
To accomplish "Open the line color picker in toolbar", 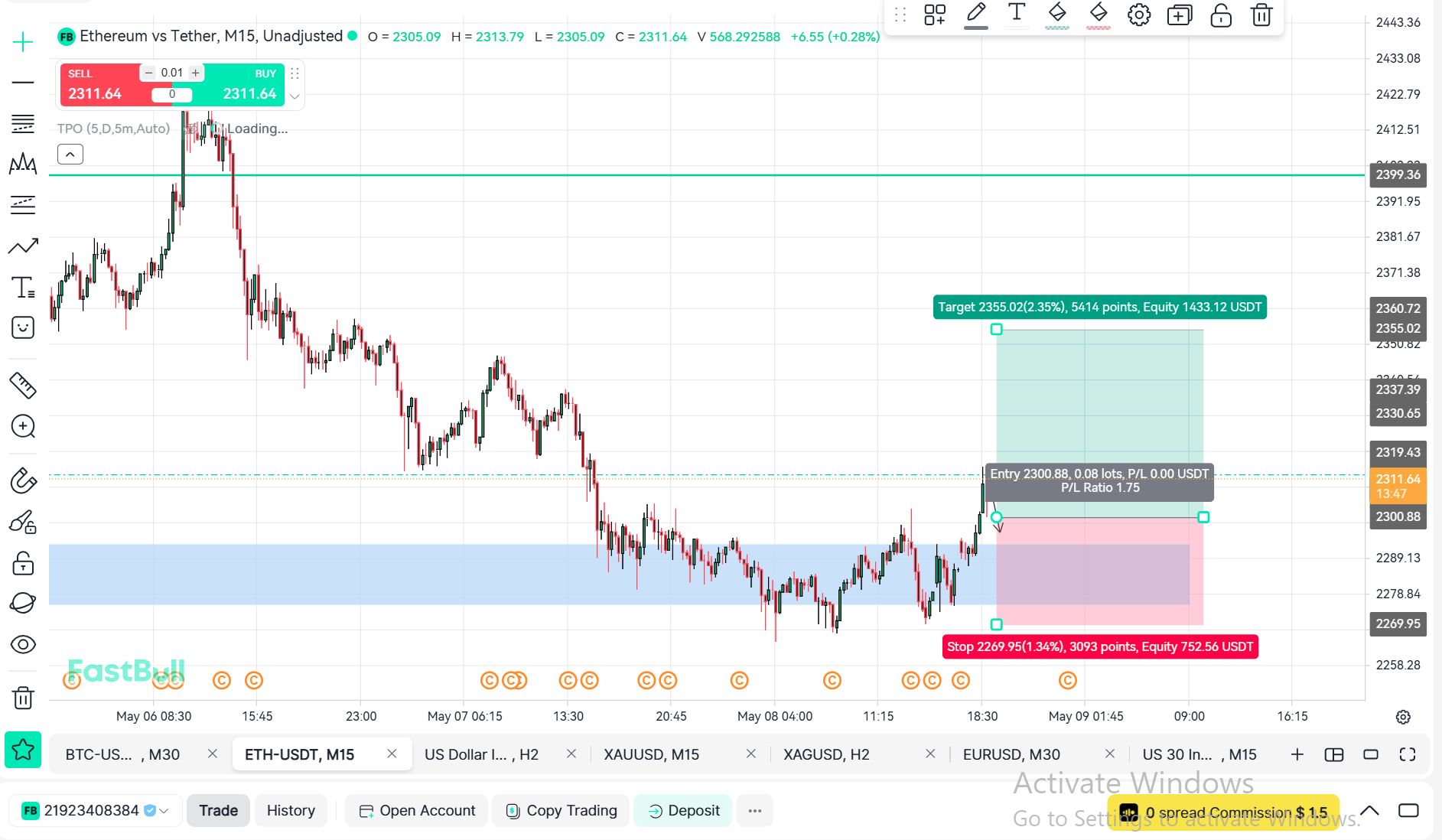I will pos(976,15).
